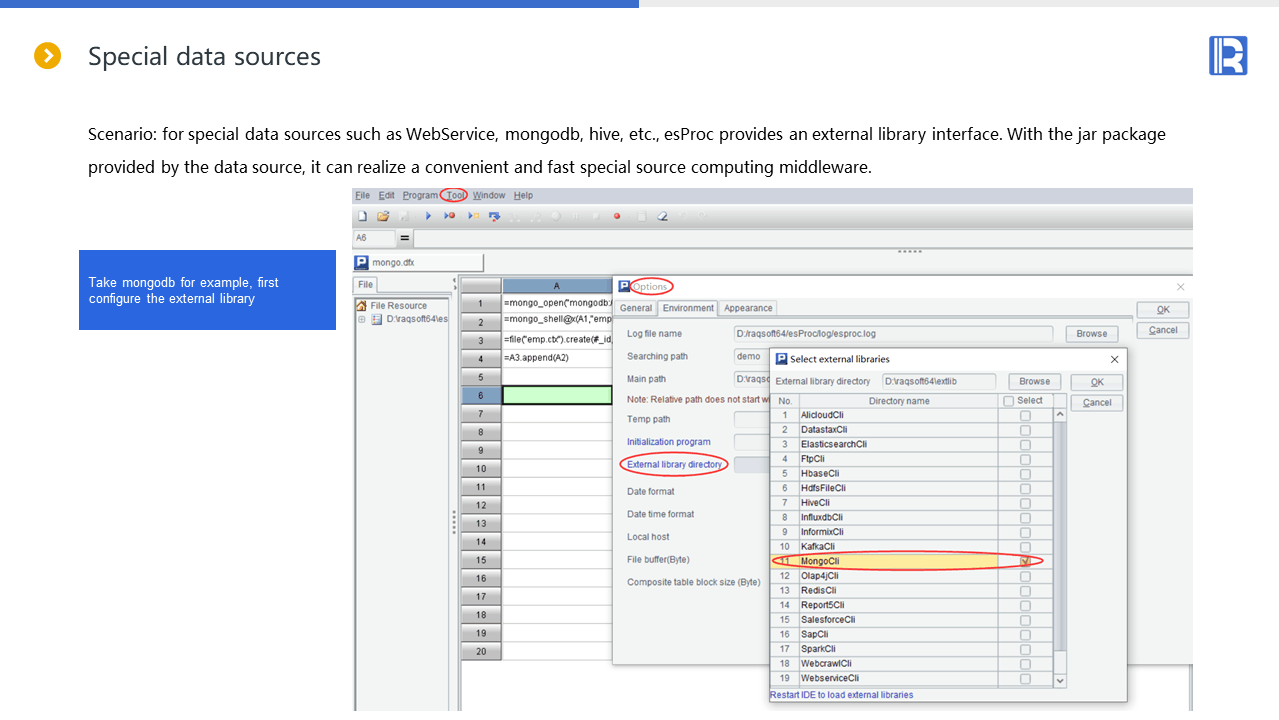Click the eraser Clear icon in toolbar
Image resolution: width=1279 pixels, height=720 pixels.
[662, 216]
